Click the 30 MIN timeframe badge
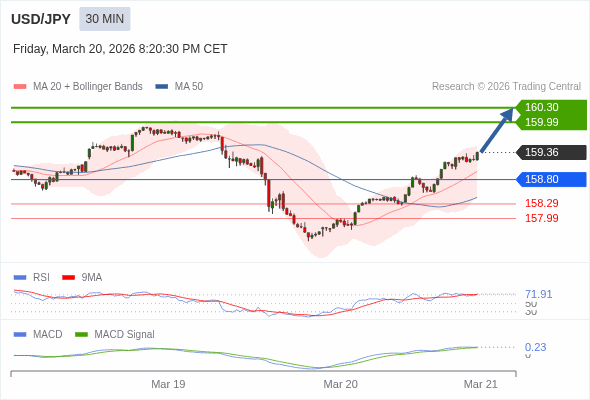This screenshot has width=590, height=400. tap(105, 19)
